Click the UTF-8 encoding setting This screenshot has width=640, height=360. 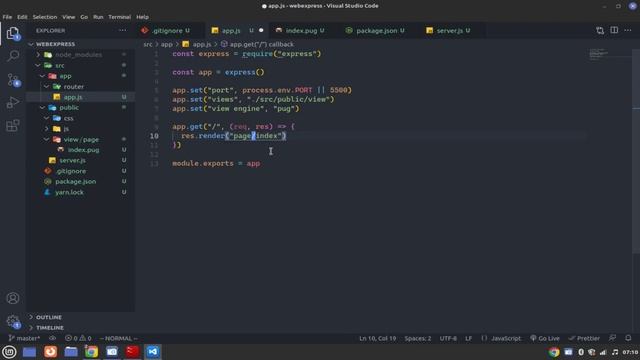[448, 338]
